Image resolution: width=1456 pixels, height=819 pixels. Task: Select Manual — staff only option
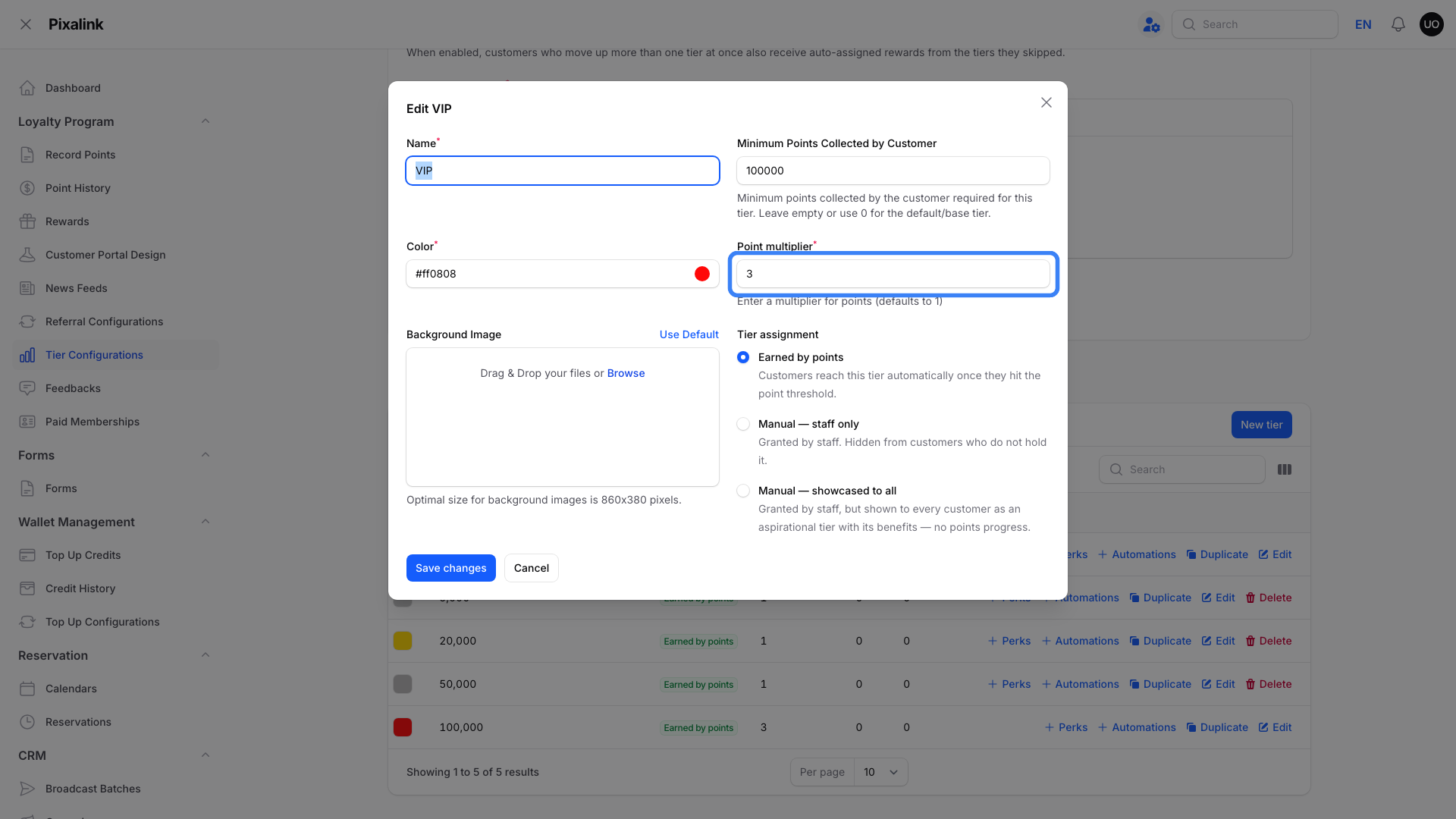point(743,424)
